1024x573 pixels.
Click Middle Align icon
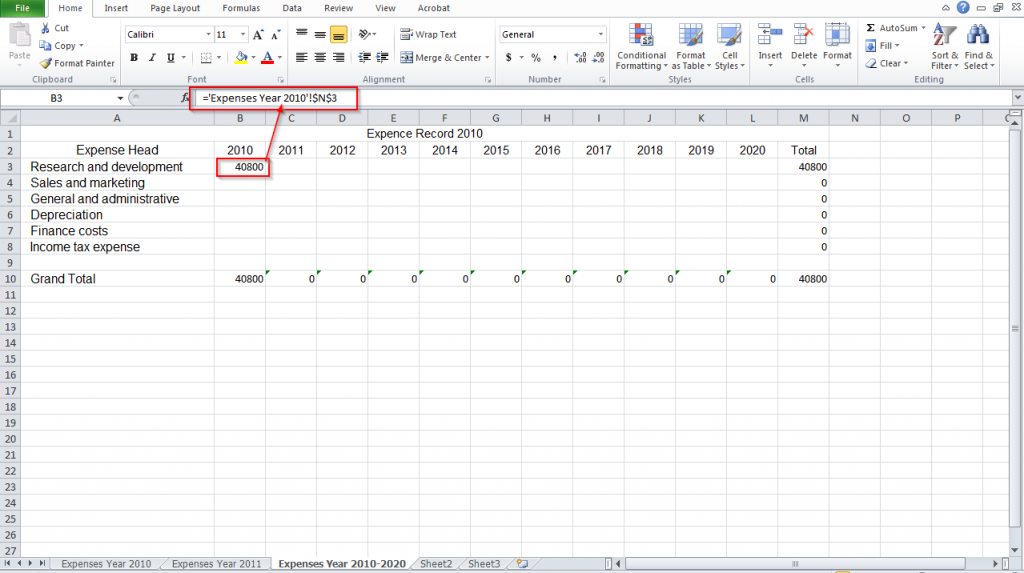click(x=320, y=34)
